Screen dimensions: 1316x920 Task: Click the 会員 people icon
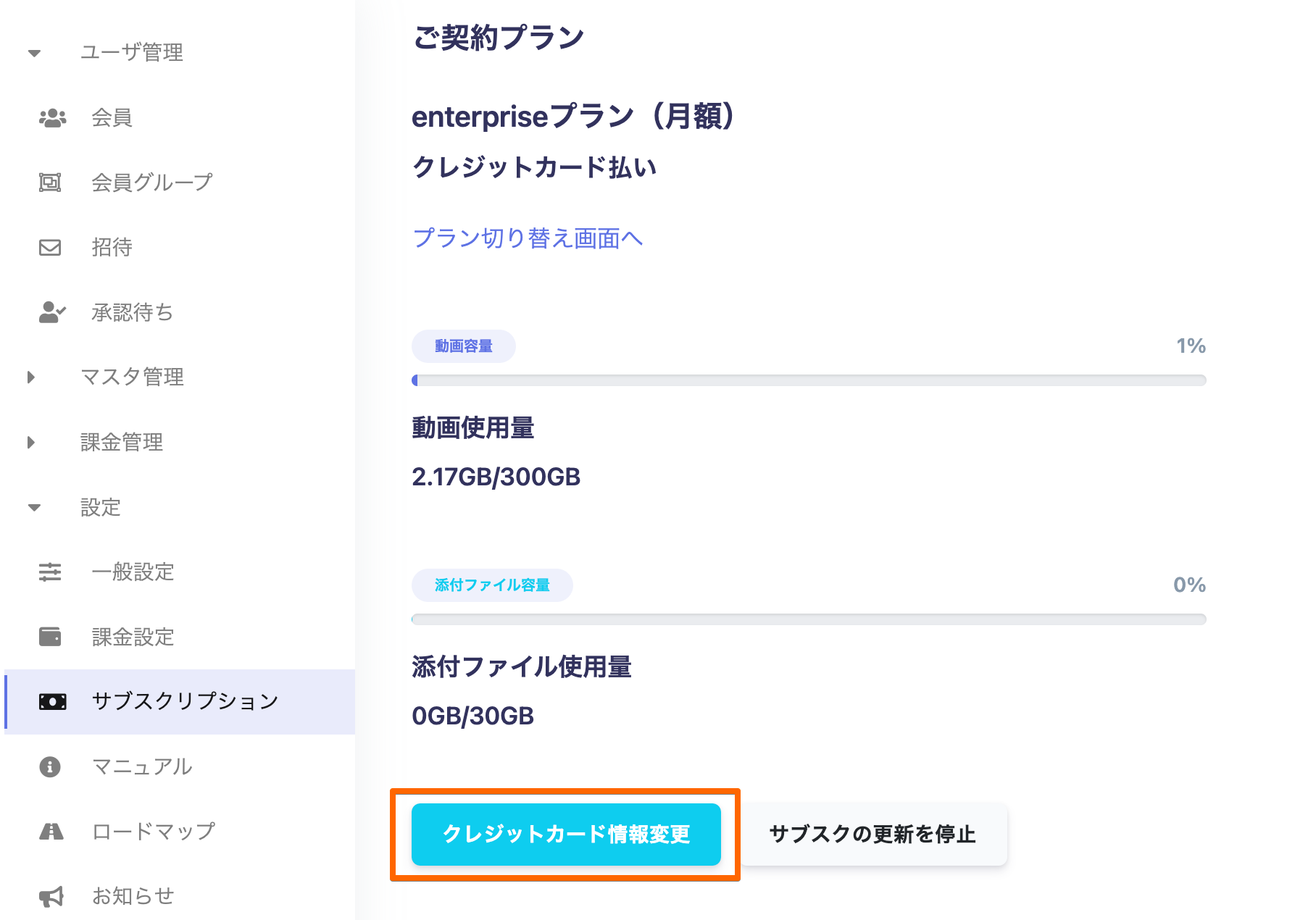[x=52, y=117]
